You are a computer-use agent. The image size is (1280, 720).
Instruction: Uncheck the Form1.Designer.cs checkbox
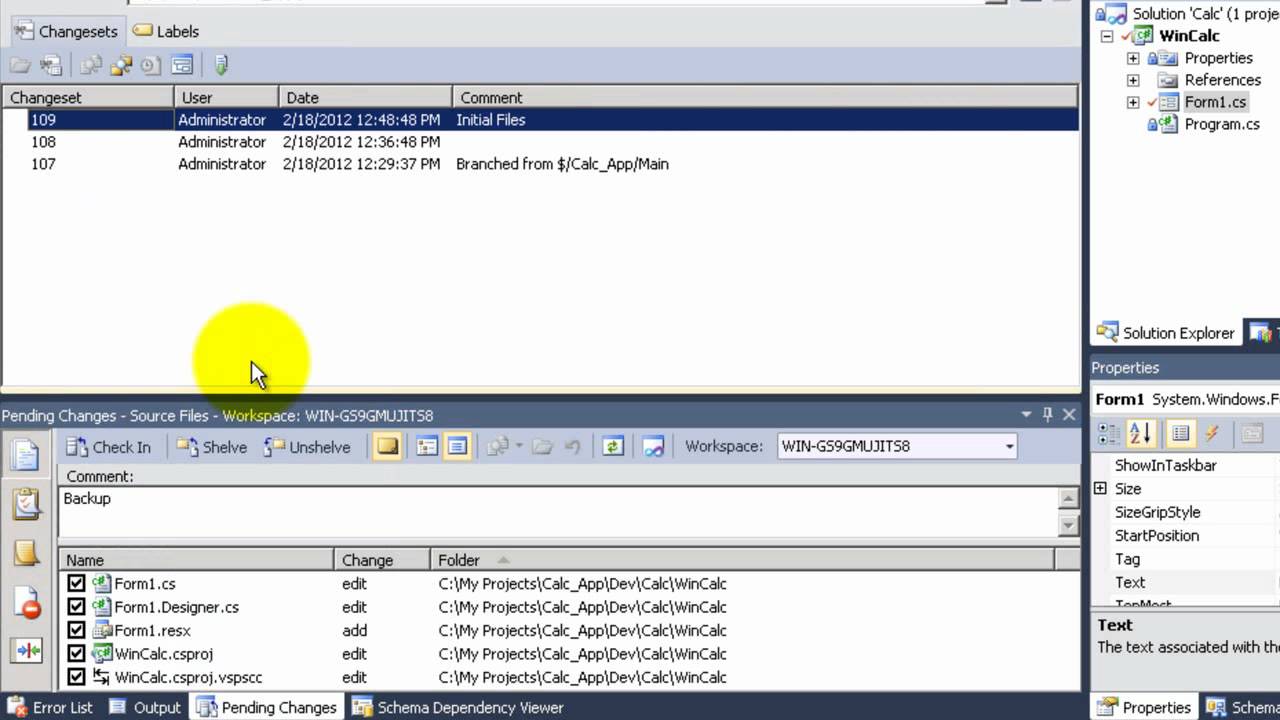pyautogui.click(x=76, y=607)
